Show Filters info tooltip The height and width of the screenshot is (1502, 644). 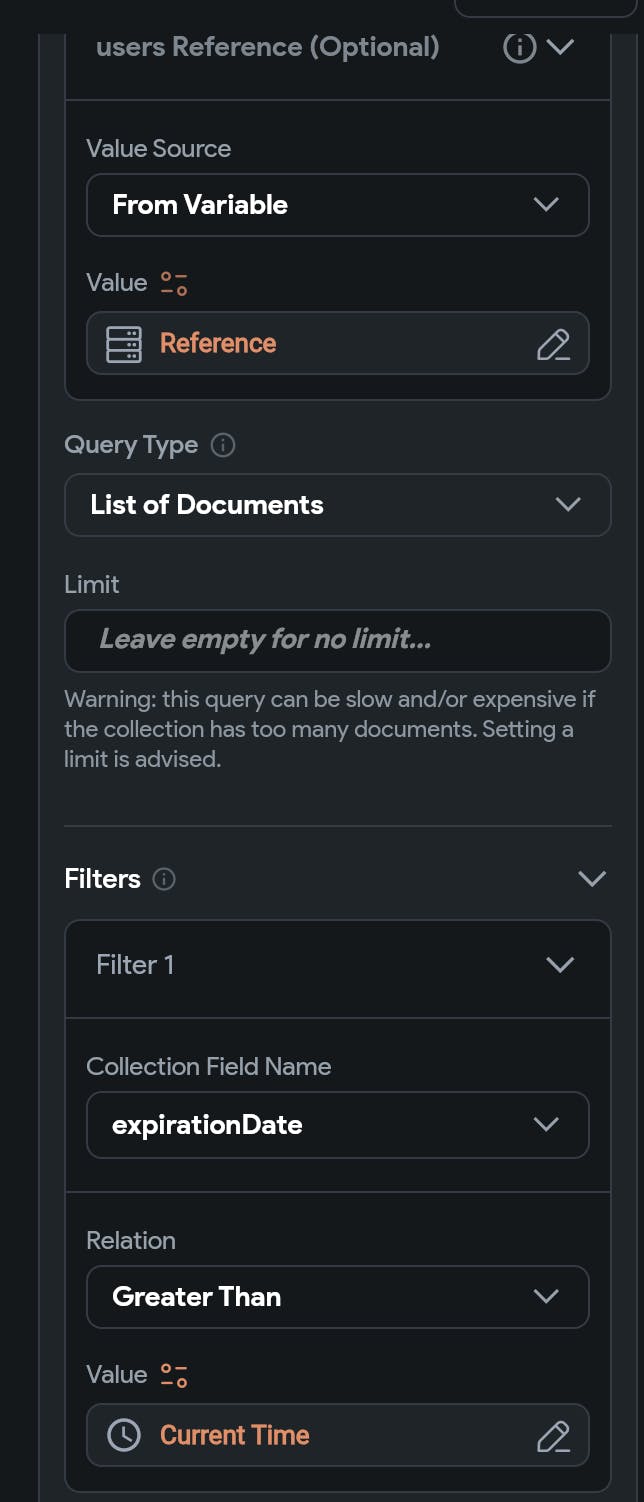coord(164,879)
